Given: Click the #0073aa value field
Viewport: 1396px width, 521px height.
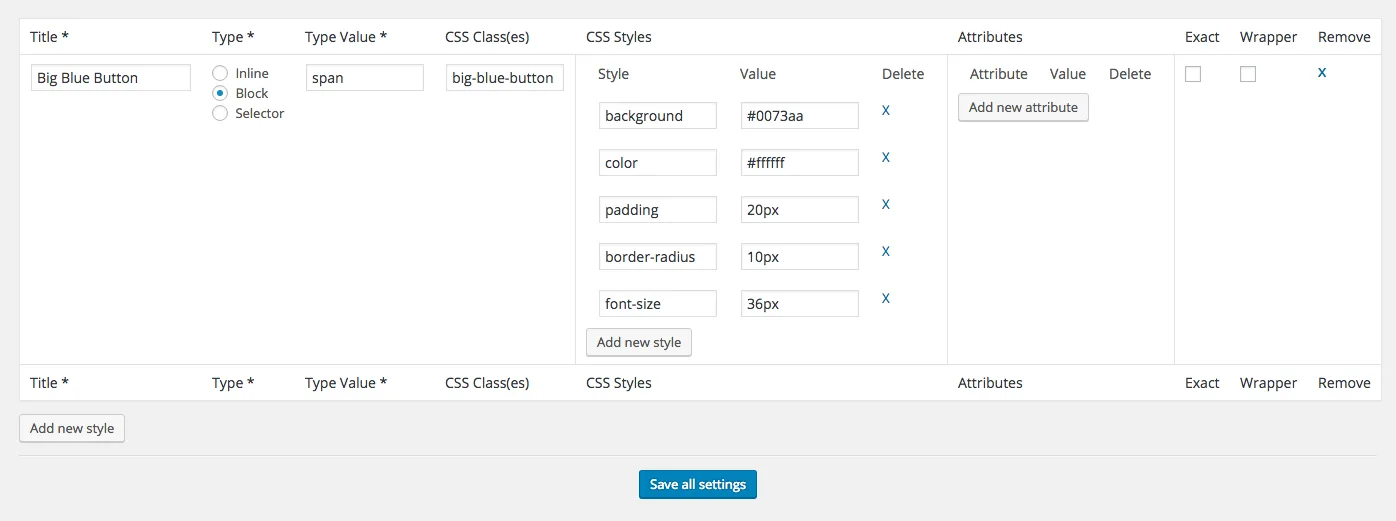Looking at the screenshot, I should click(800, 115).
